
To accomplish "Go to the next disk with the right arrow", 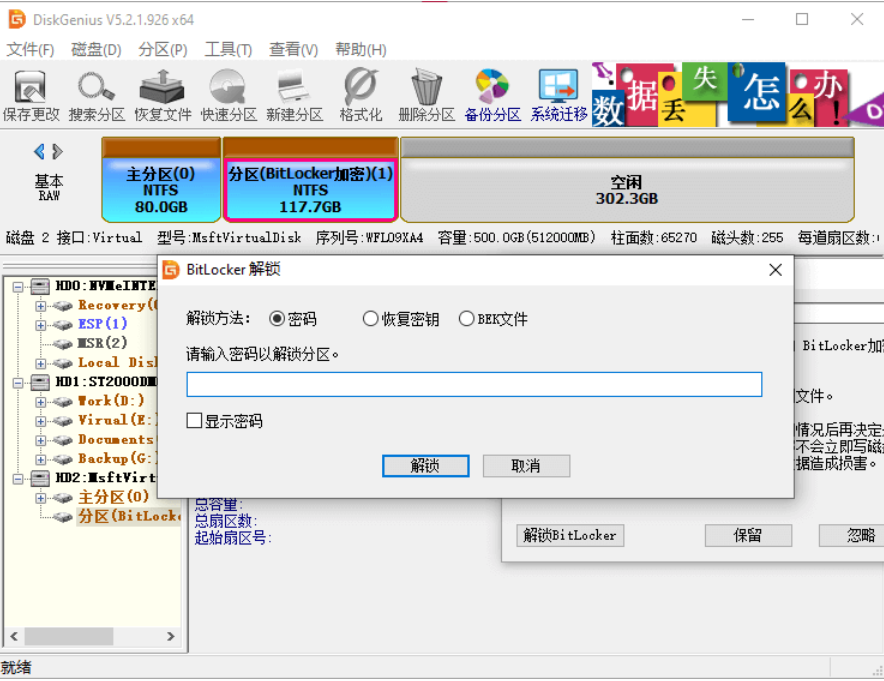I will 57,152.
